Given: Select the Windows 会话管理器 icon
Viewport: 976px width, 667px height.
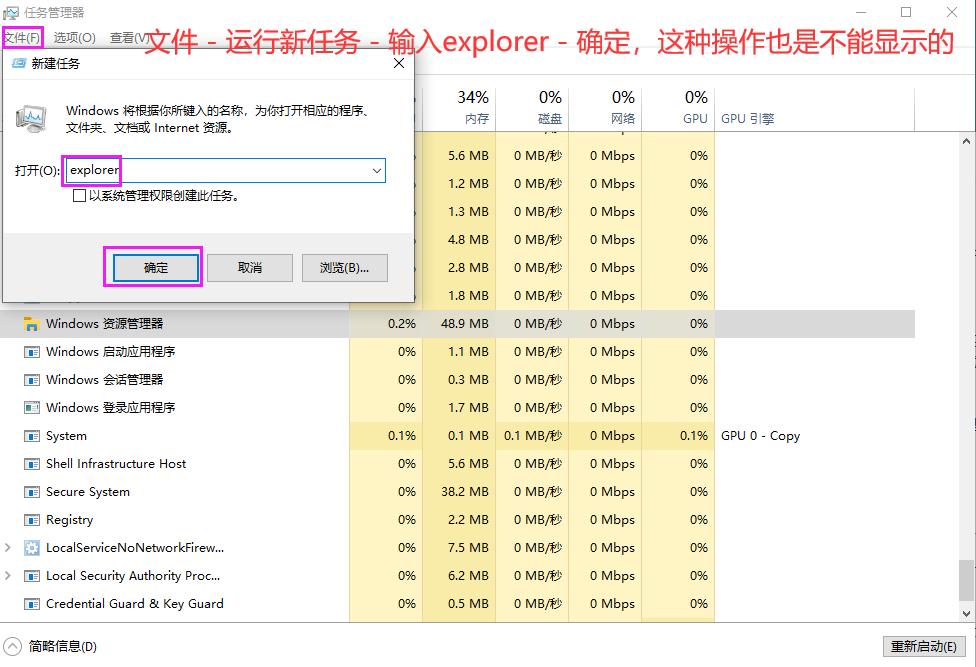Looking at the screenshot, I should 33,380.
